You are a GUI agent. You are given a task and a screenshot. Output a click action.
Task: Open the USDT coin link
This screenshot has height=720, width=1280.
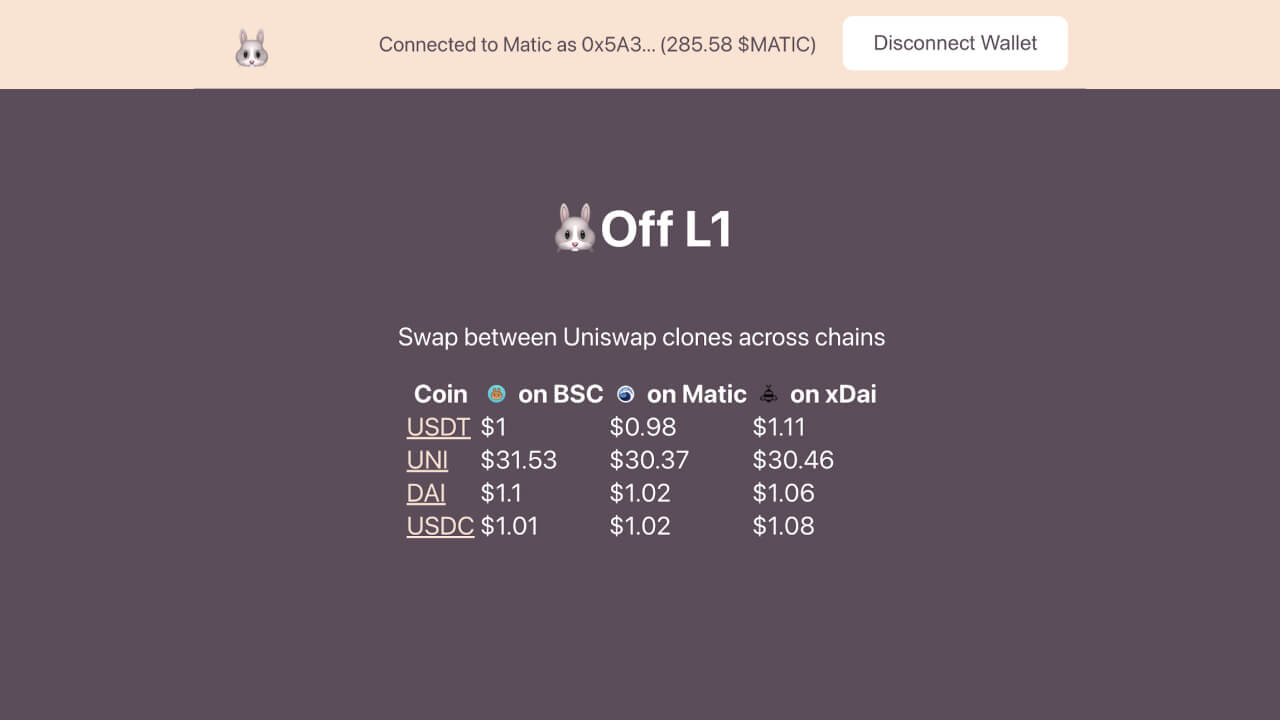[438, 427]
